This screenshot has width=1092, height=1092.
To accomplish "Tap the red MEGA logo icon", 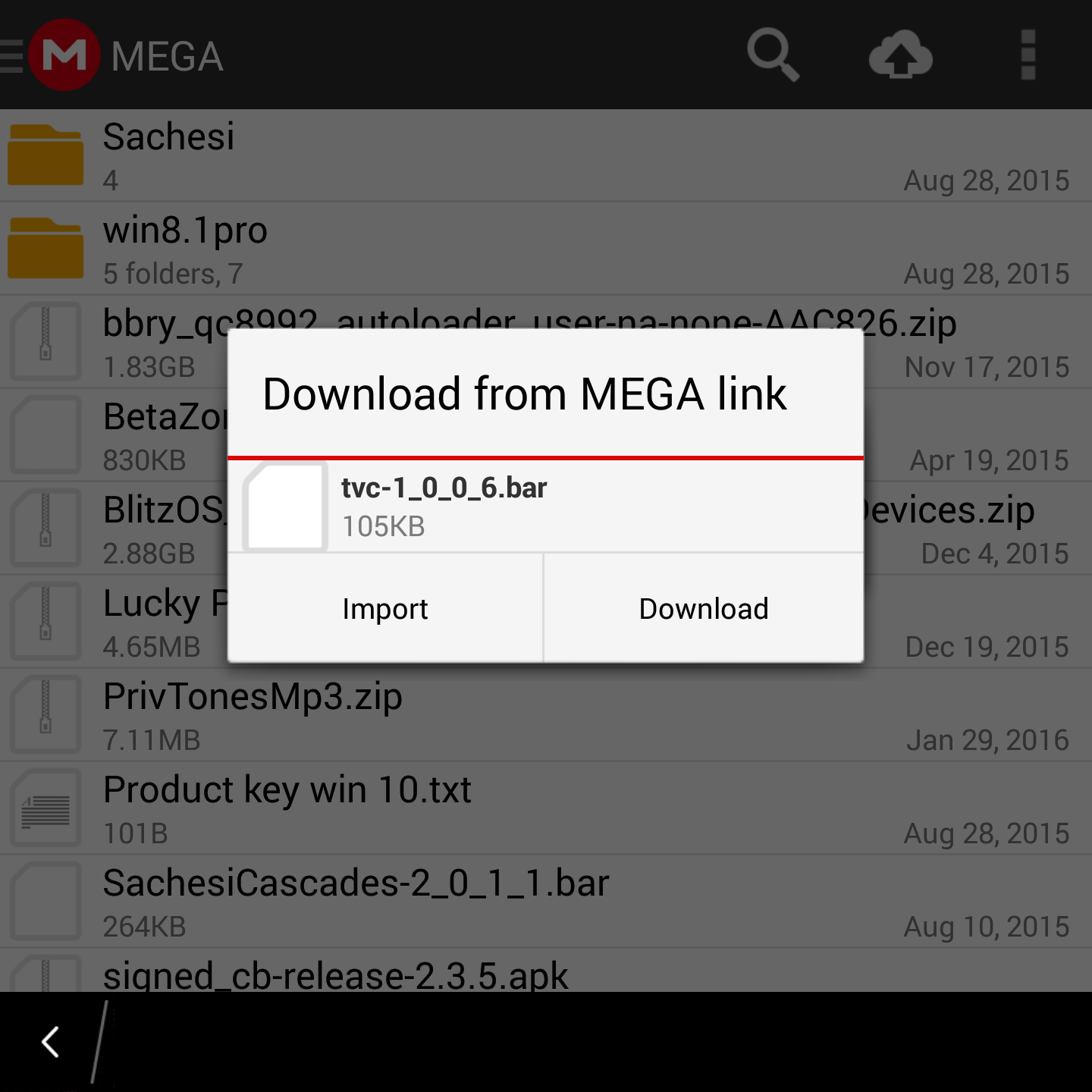I will [64, 55].
